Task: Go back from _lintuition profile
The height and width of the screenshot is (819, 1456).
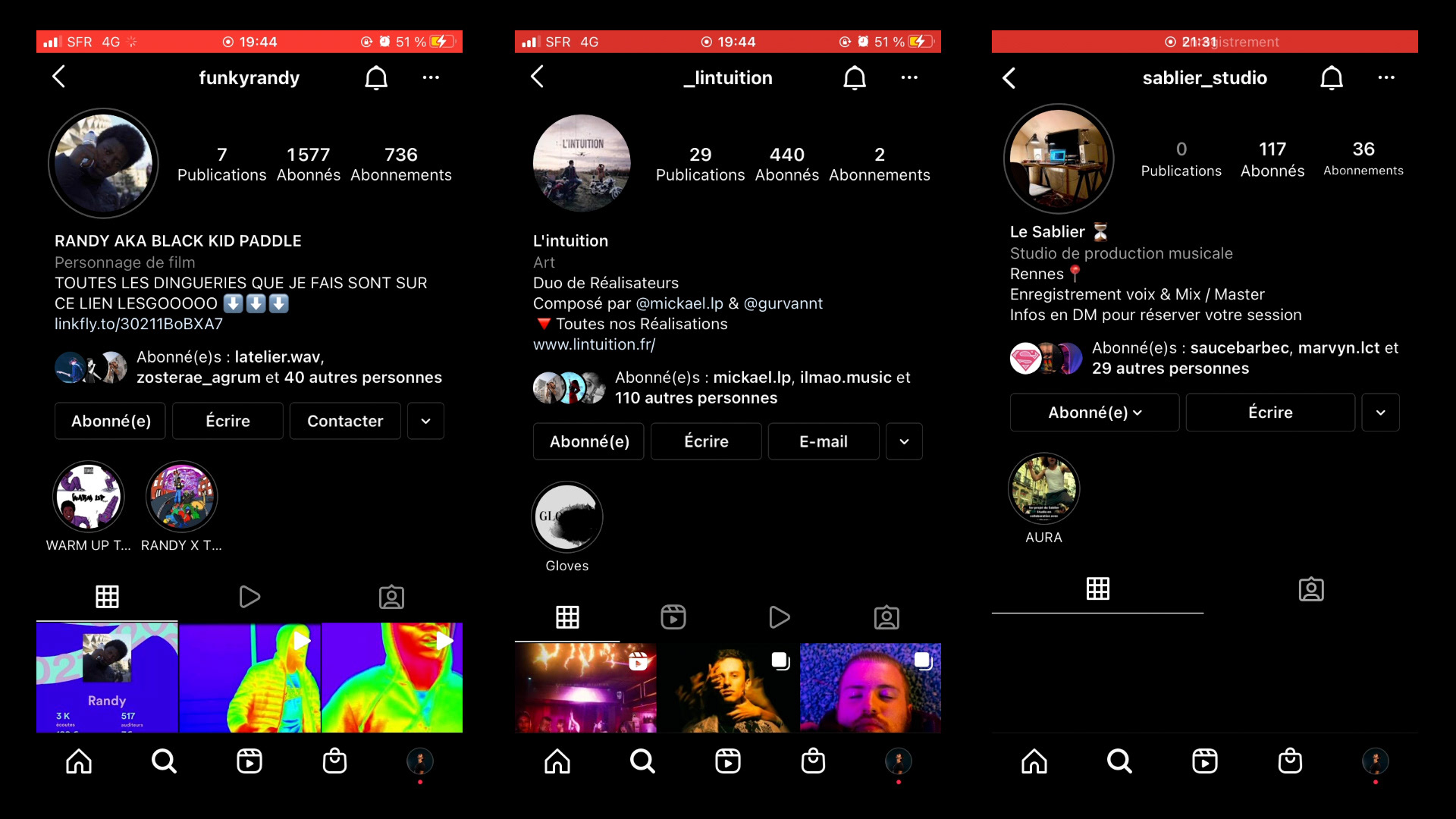Action: [x=537, y=77]
